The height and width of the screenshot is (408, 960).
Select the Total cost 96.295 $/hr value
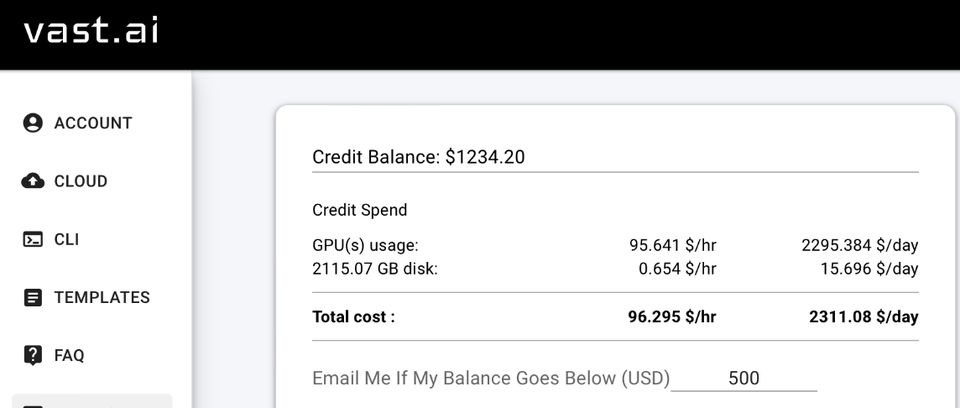(x=672, y=317)
